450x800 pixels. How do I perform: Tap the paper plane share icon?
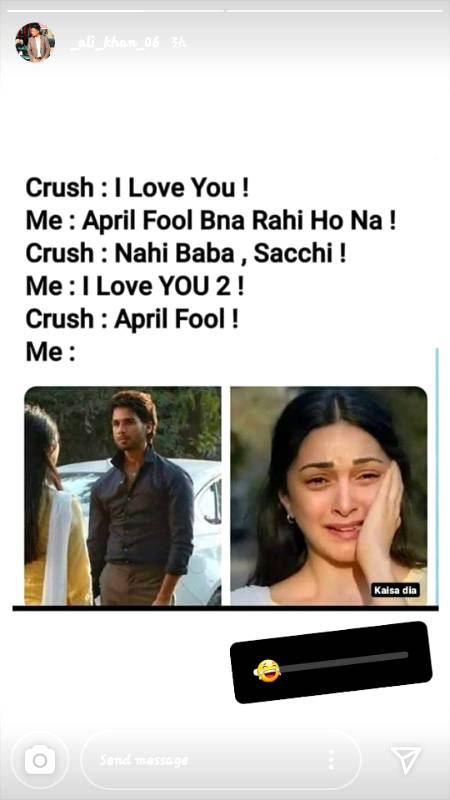406,761
